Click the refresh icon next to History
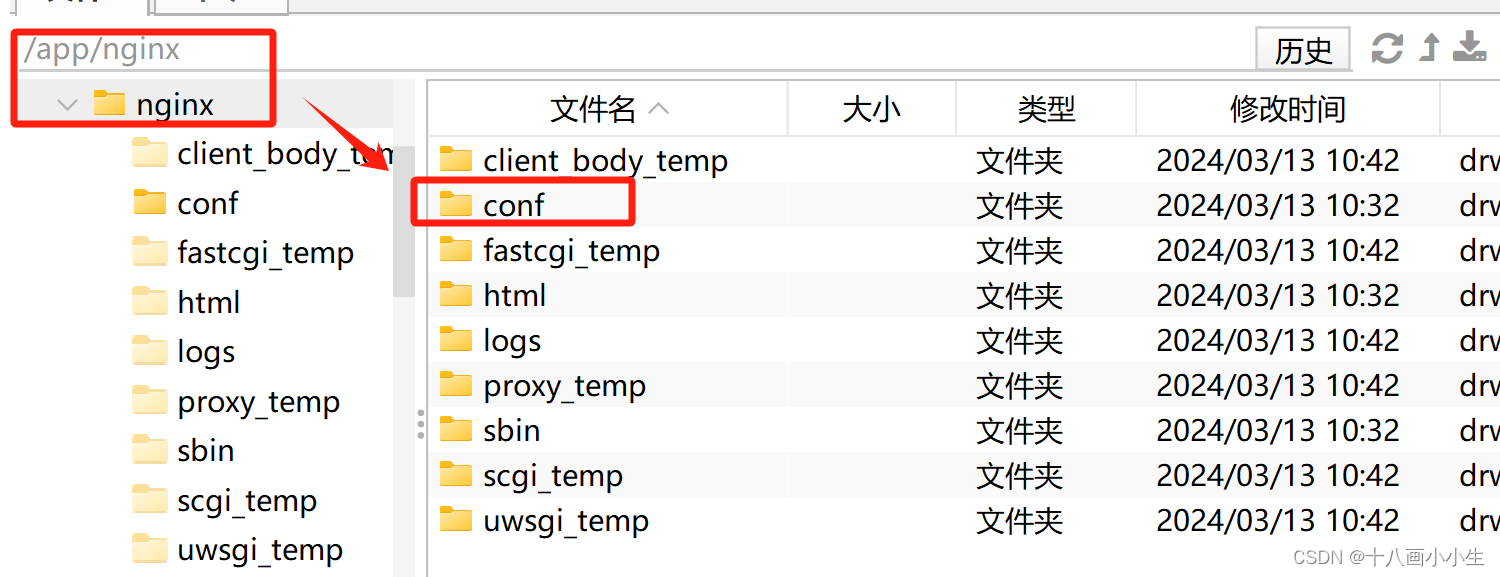Image resolution: width=1500 pixels, height=577 pixels. point(1387,48)
